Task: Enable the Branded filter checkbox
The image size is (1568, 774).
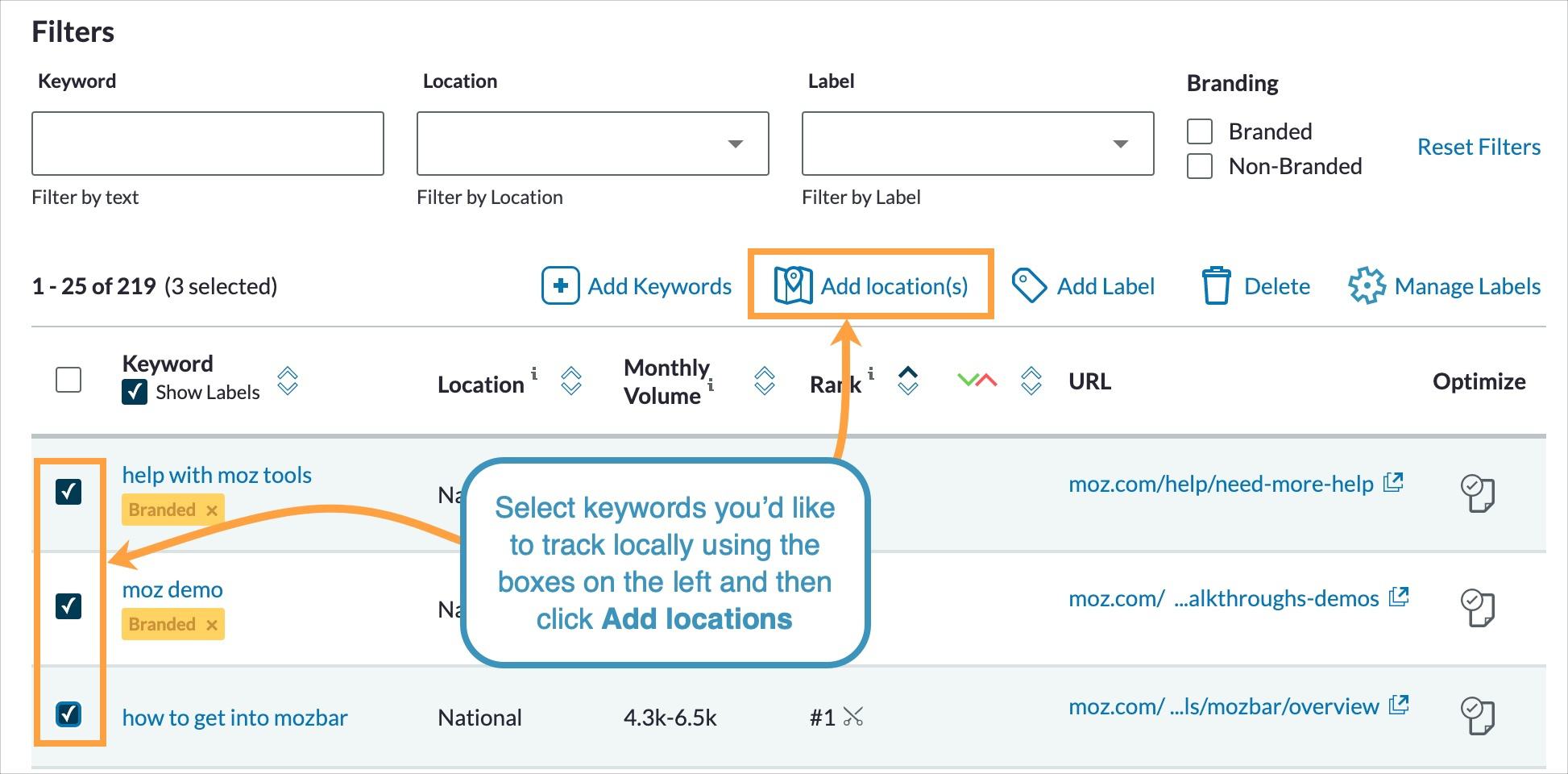Action: click(1199, 131)
